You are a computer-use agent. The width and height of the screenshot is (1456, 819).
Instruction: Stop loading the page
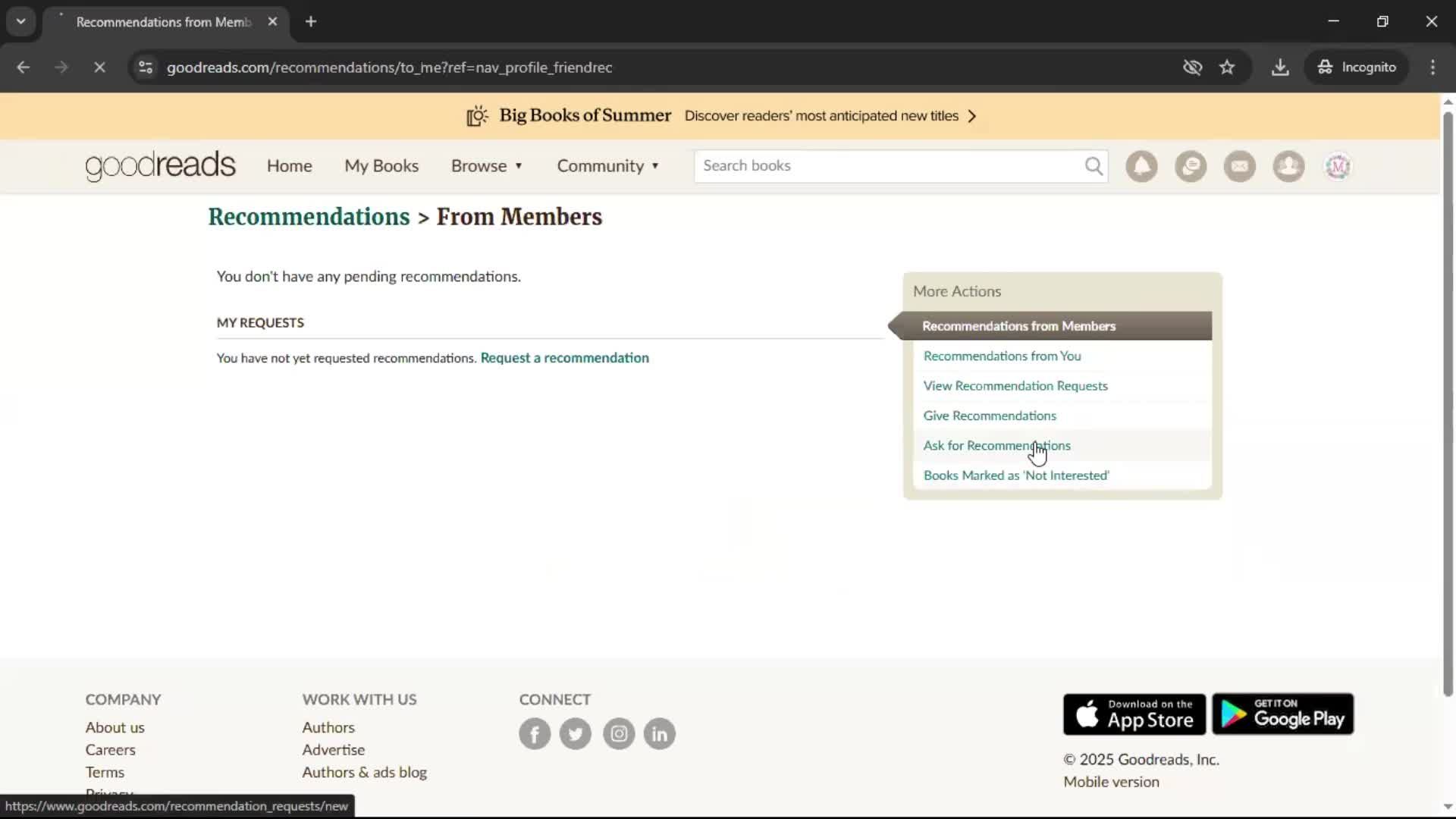click(99, 67)
